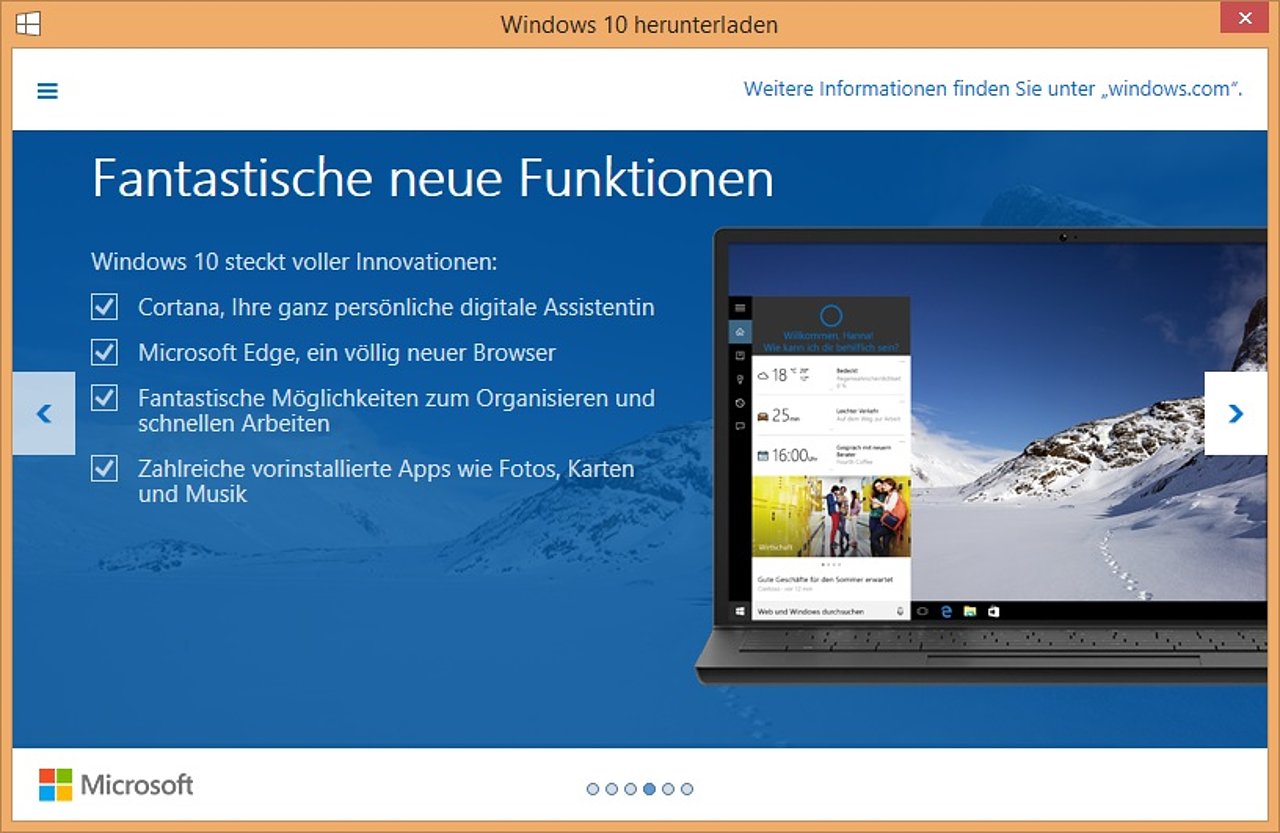Image resolution: width=1280 pixels, height=833 pixels.
Task: Click the Cortana circle in the laptop image
Action: coord(830,317)
